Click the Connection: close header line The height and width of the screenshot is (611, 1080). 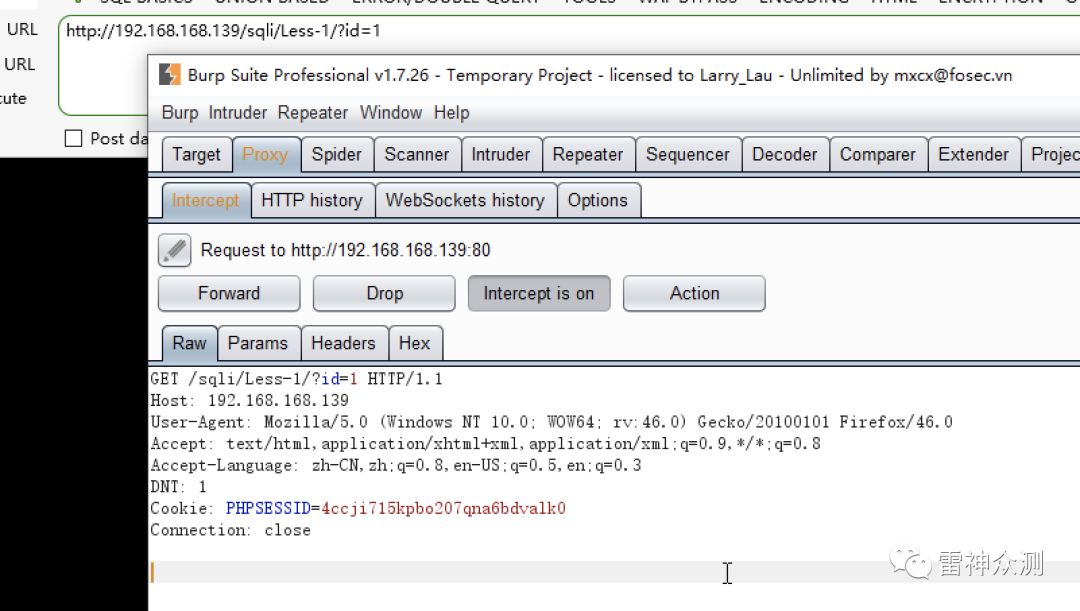[x=231, y=530]
